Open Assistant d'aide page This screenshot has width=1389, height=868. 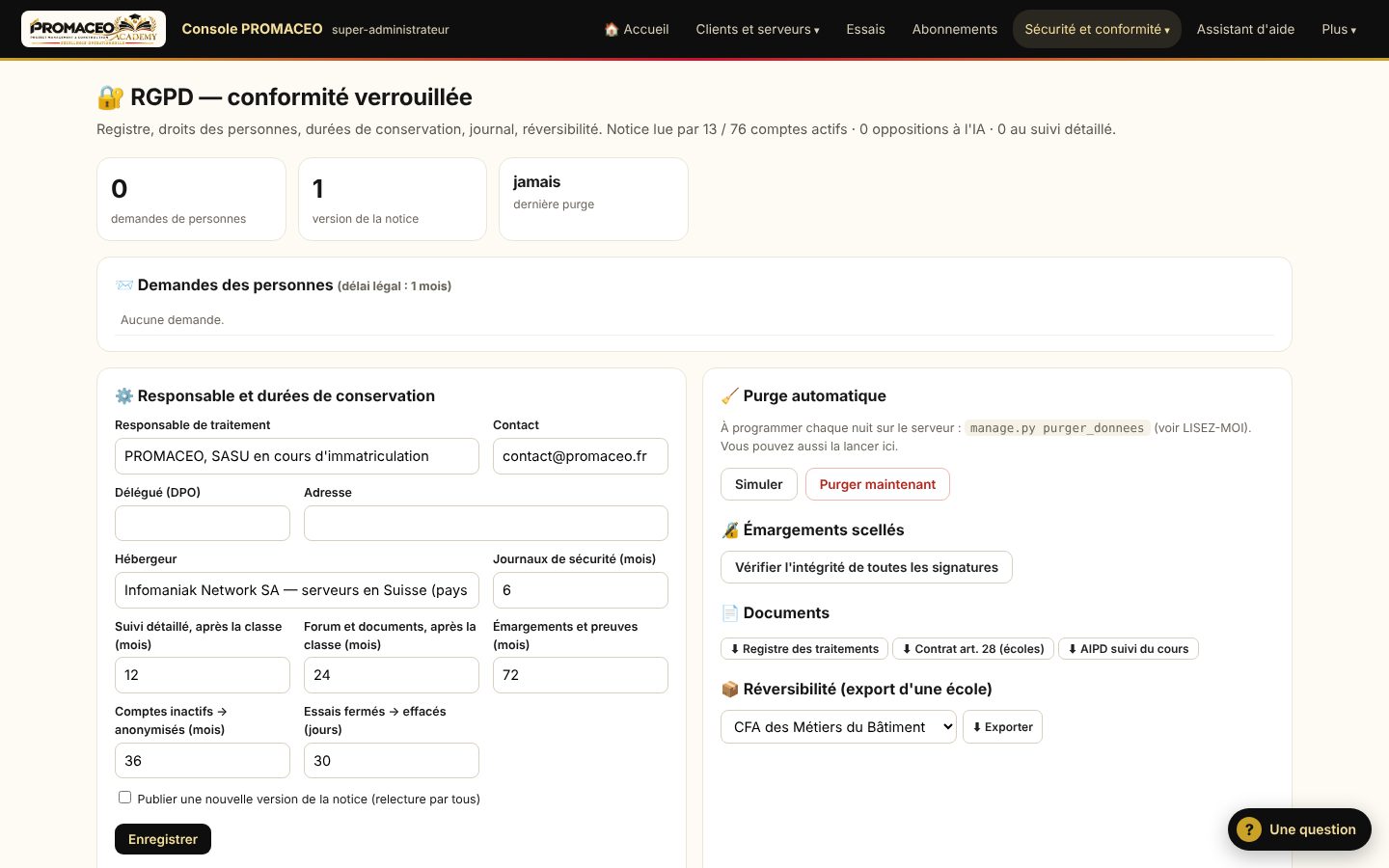click(1245, 29)
